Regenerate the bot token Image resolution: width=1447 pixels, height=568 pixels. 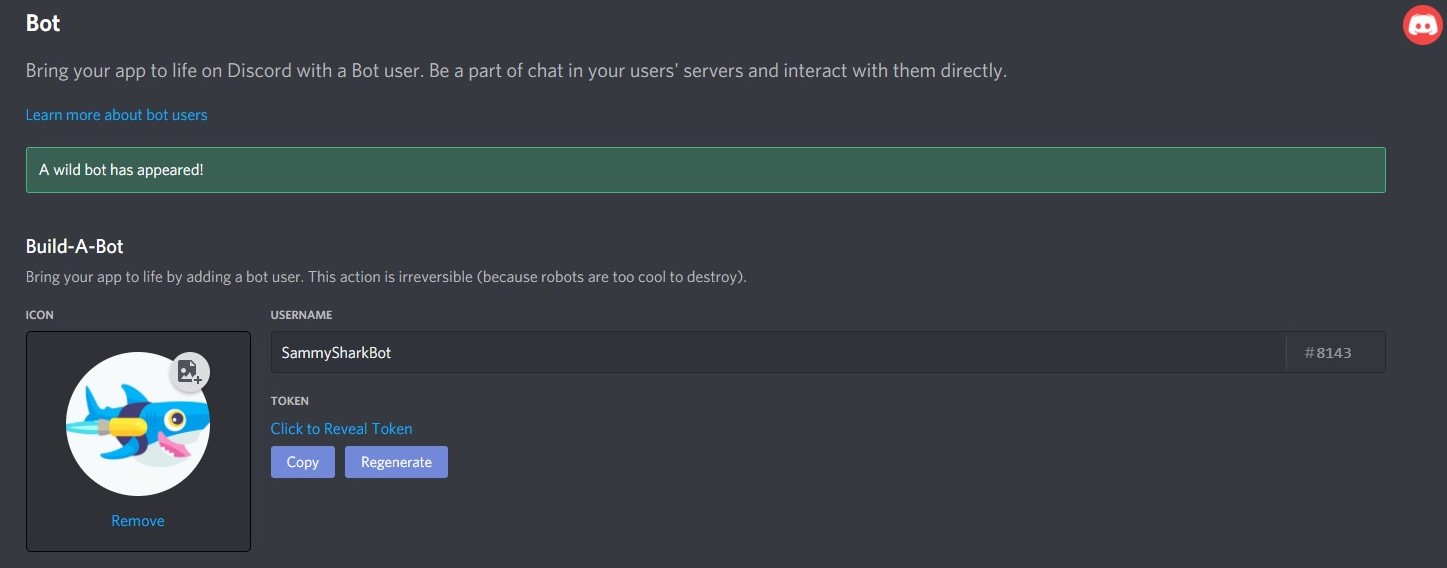(396, 462)
